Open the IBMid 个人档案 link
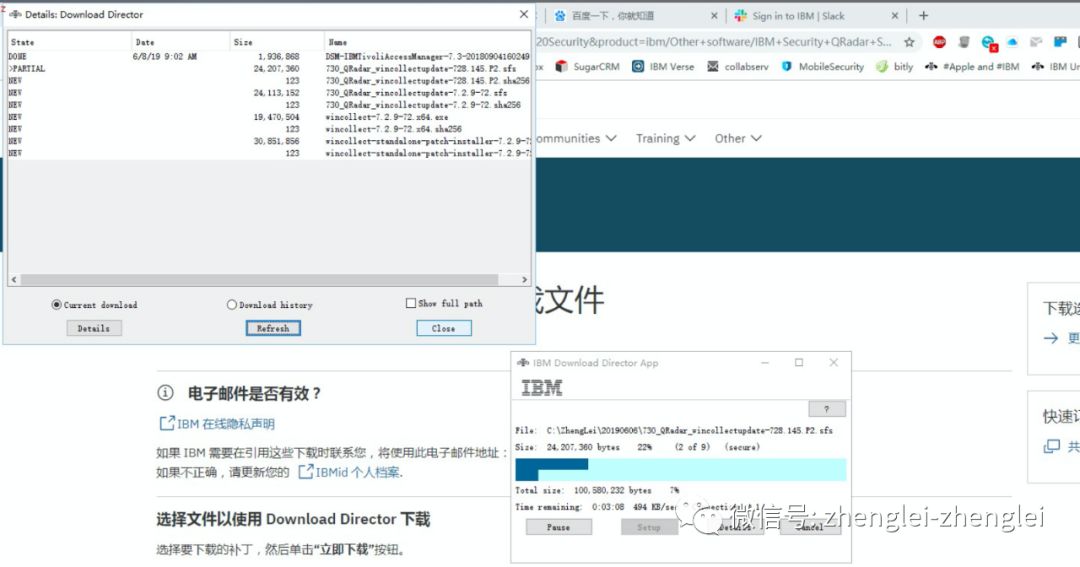Screen dimensions: 1080x567 point(358,473)
